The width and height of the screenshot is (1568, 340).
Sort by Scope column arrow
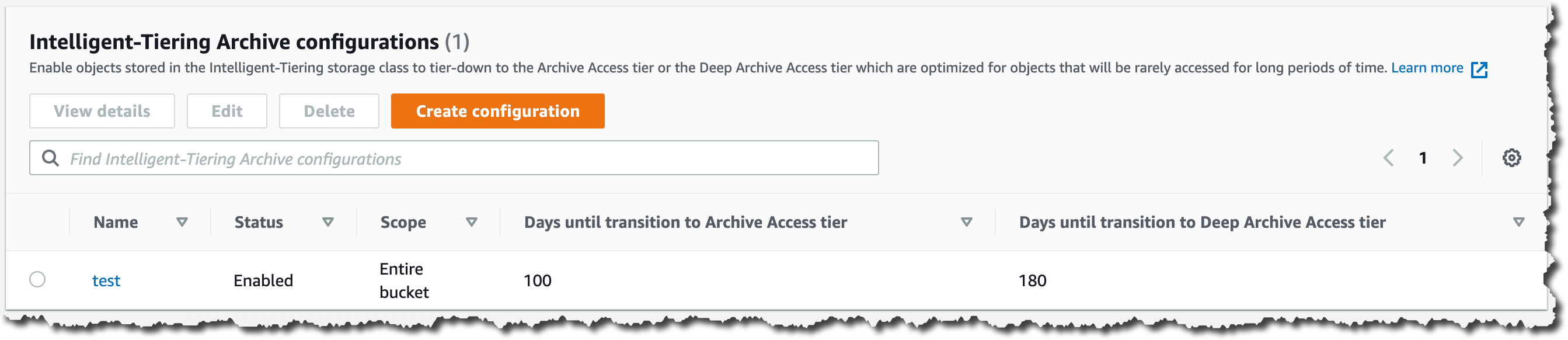[472, 223]
